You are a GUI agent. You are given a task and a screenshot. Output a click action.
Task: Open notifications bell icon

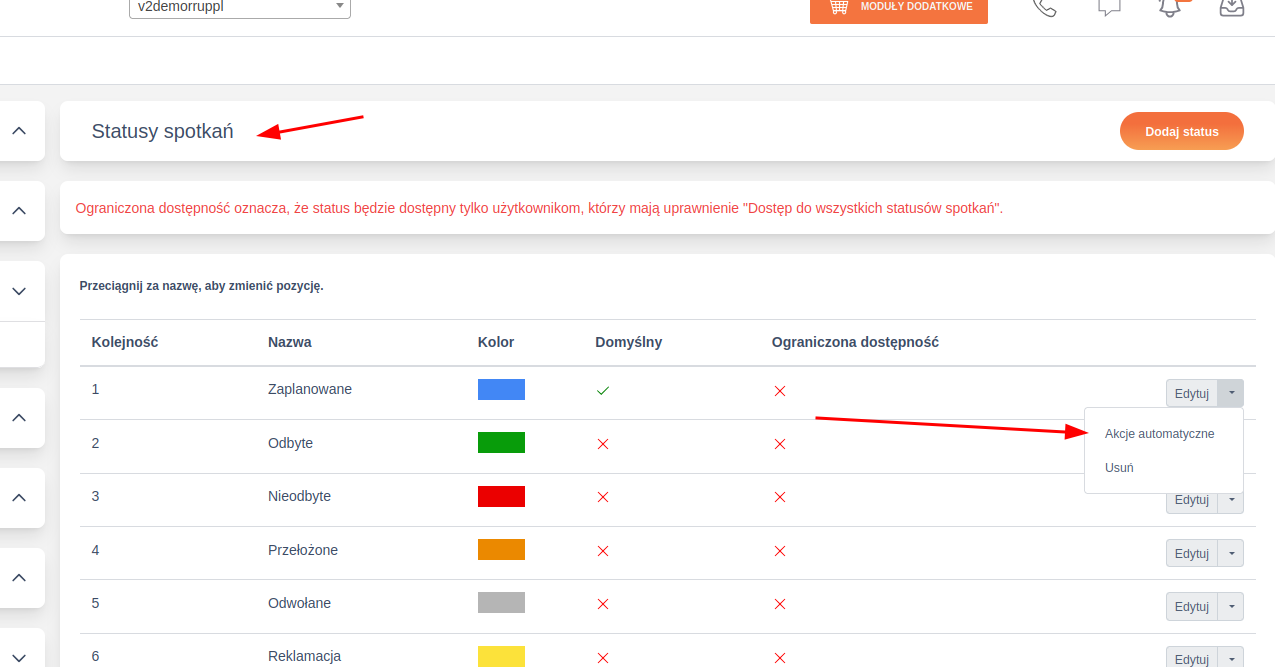1170,7
